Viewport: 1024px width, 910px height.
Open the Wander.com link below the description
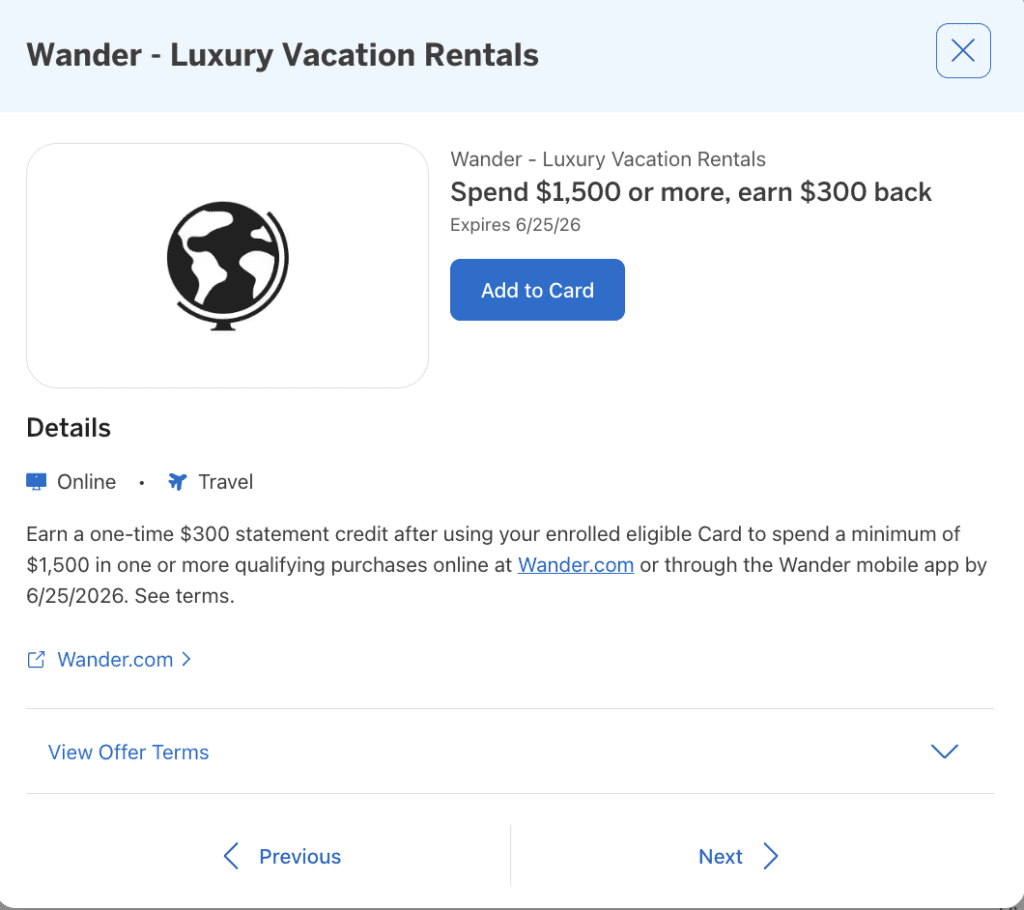tap(115, 660)
